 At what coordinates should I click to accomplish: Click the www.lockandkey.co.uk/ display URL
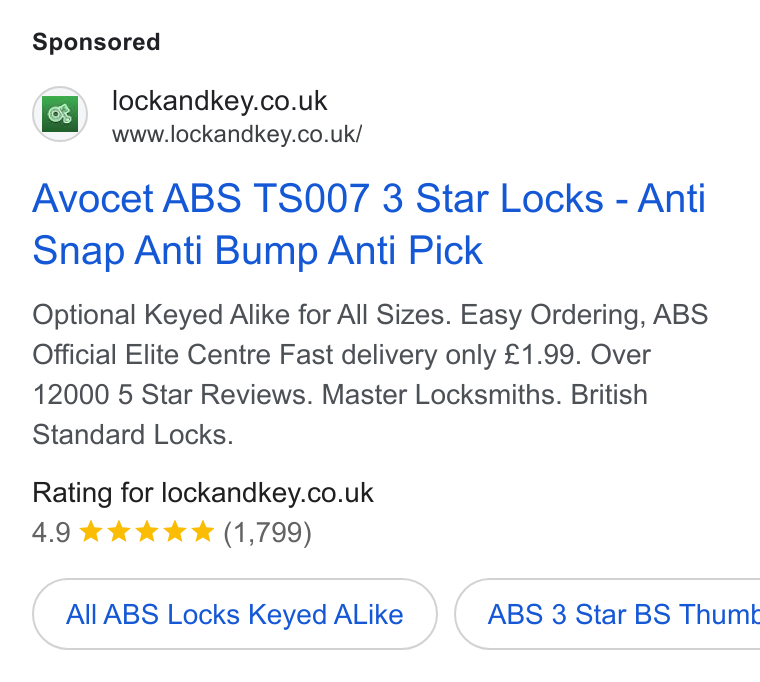pyautogui.click(x=237, y=134)
